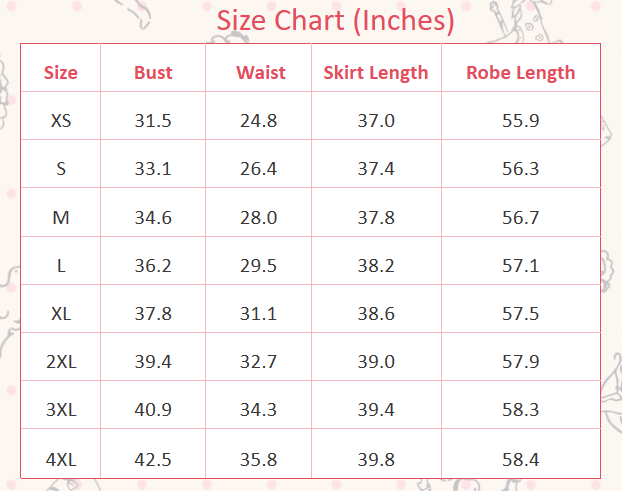Screen dimensions: 622x491
Task: Click the Bust column header
Action: [153, 72]
